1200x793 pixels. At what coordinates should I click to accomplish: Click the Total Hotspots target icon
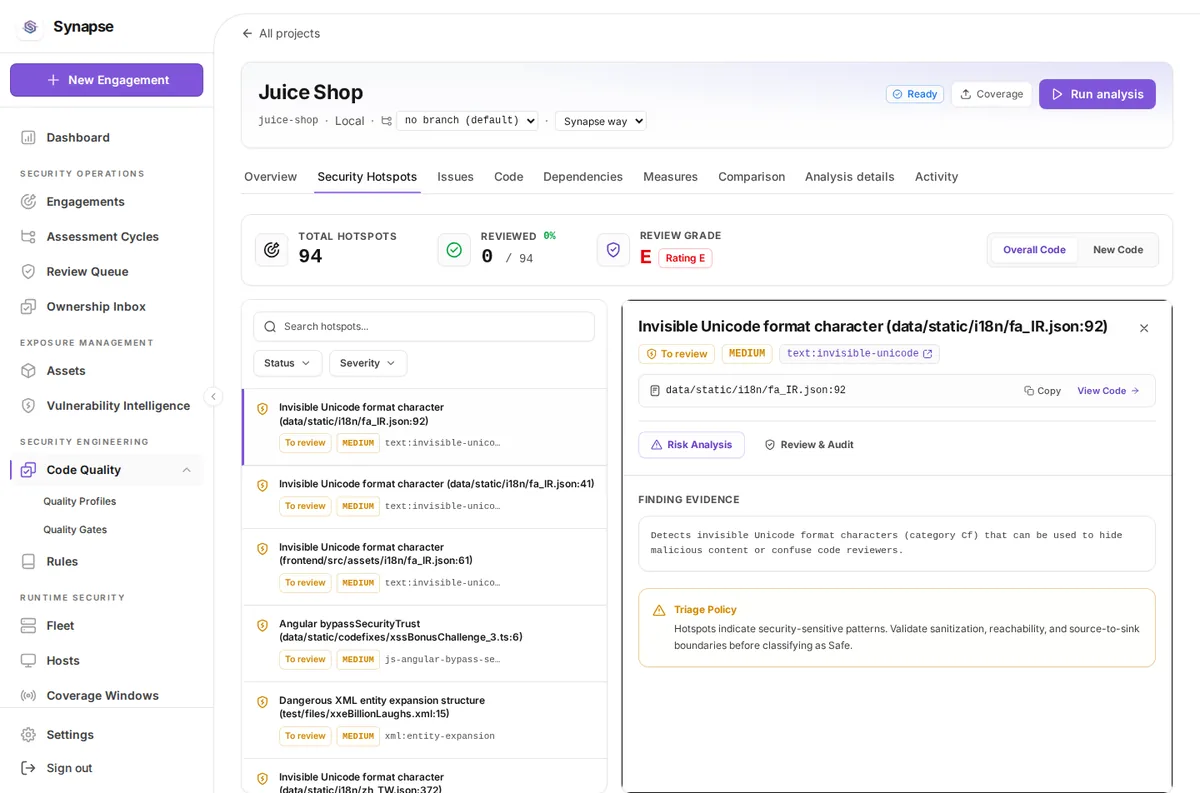tap(271, 250)
